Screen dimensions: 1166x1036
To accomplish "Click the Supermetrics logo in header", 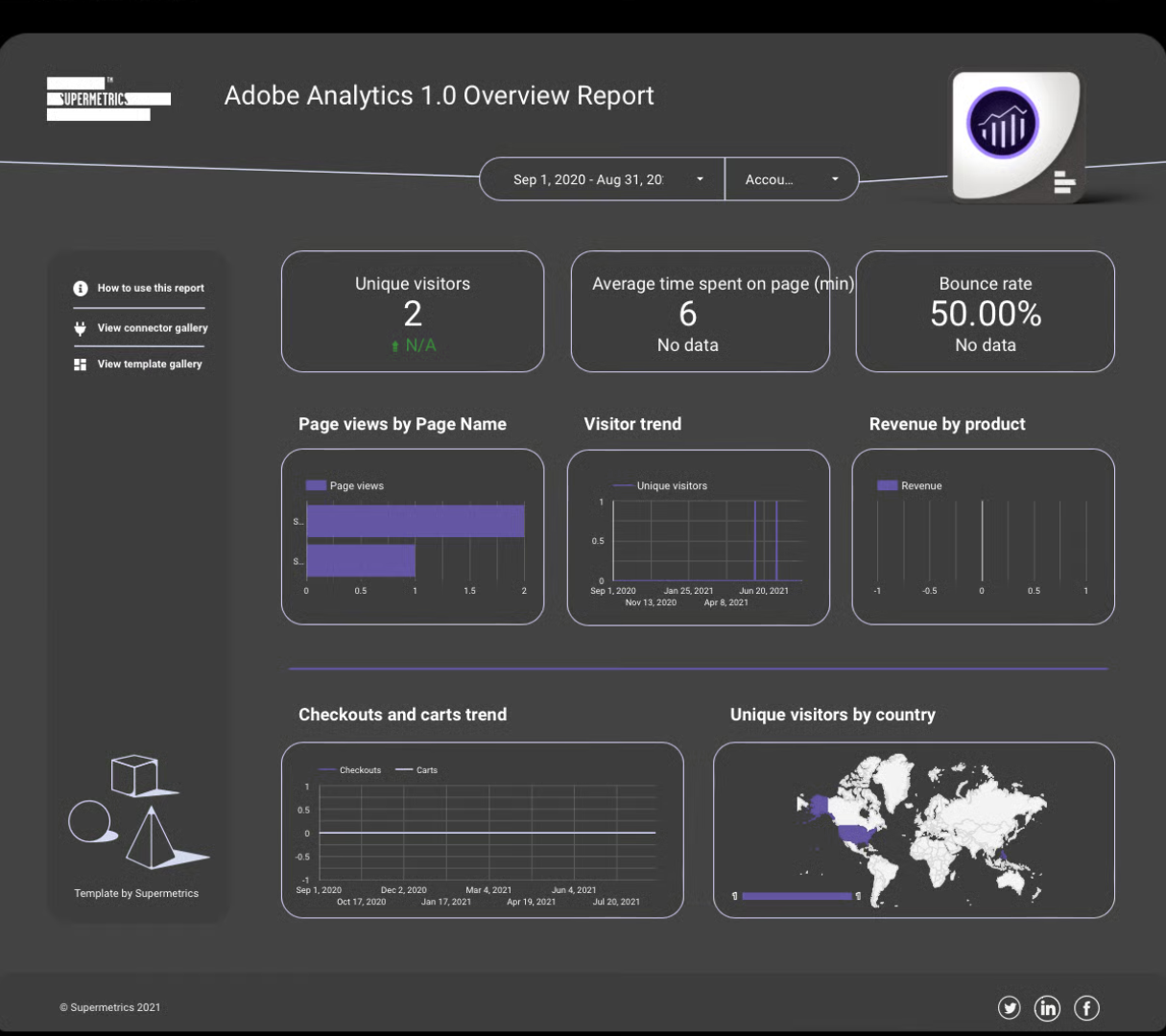I will 107,99.
